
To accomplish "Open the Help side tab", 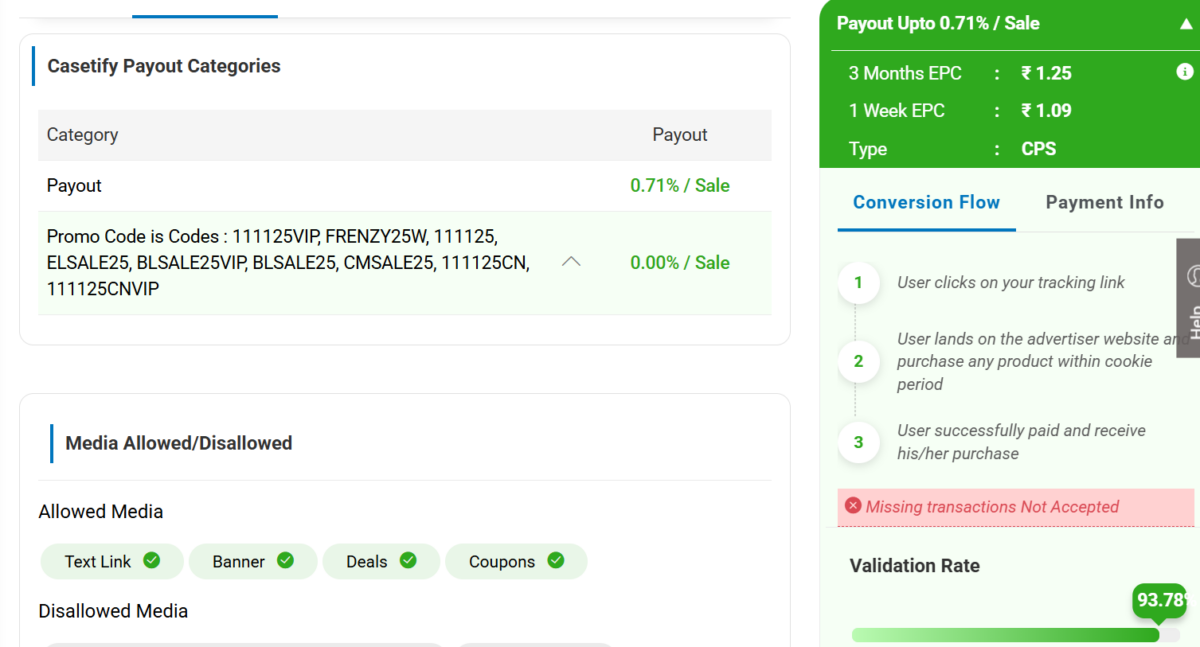I will 1189,300.
